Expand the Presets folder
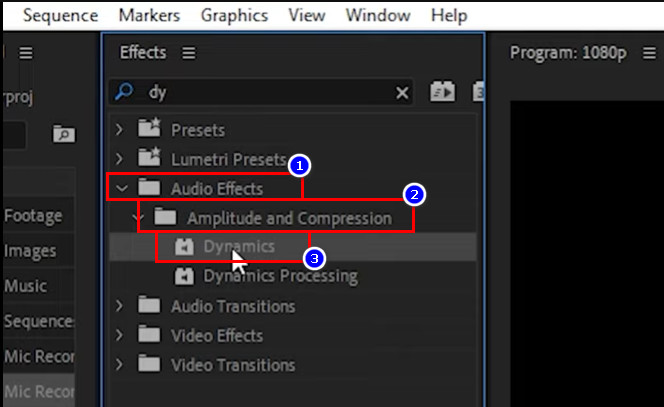 coord(119,130)
